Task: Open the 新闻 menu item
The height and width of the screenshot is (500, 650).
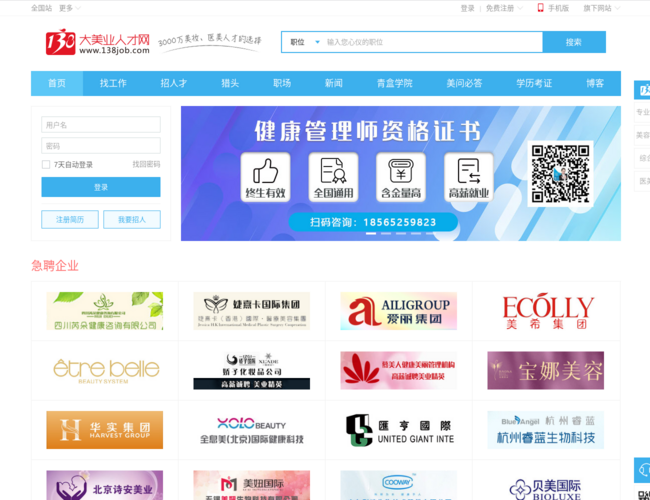Action: point(334,83)
